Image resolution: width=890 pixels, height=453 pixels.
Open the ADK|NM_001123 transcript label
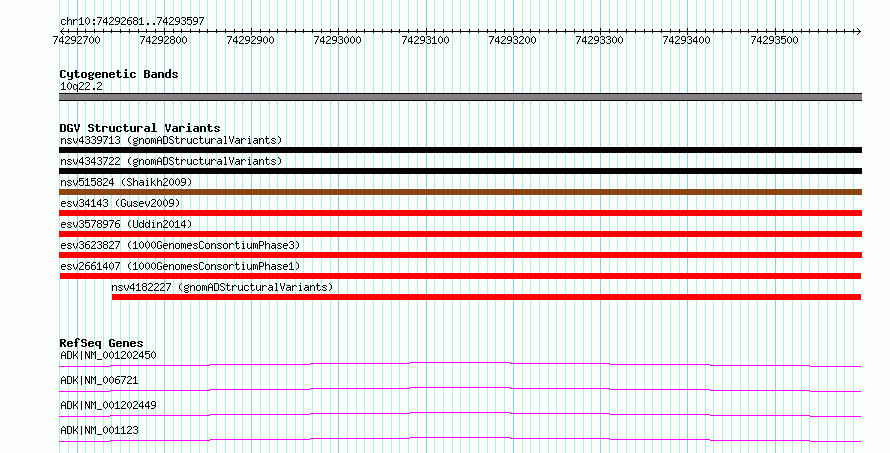click(x=99, y=430)
